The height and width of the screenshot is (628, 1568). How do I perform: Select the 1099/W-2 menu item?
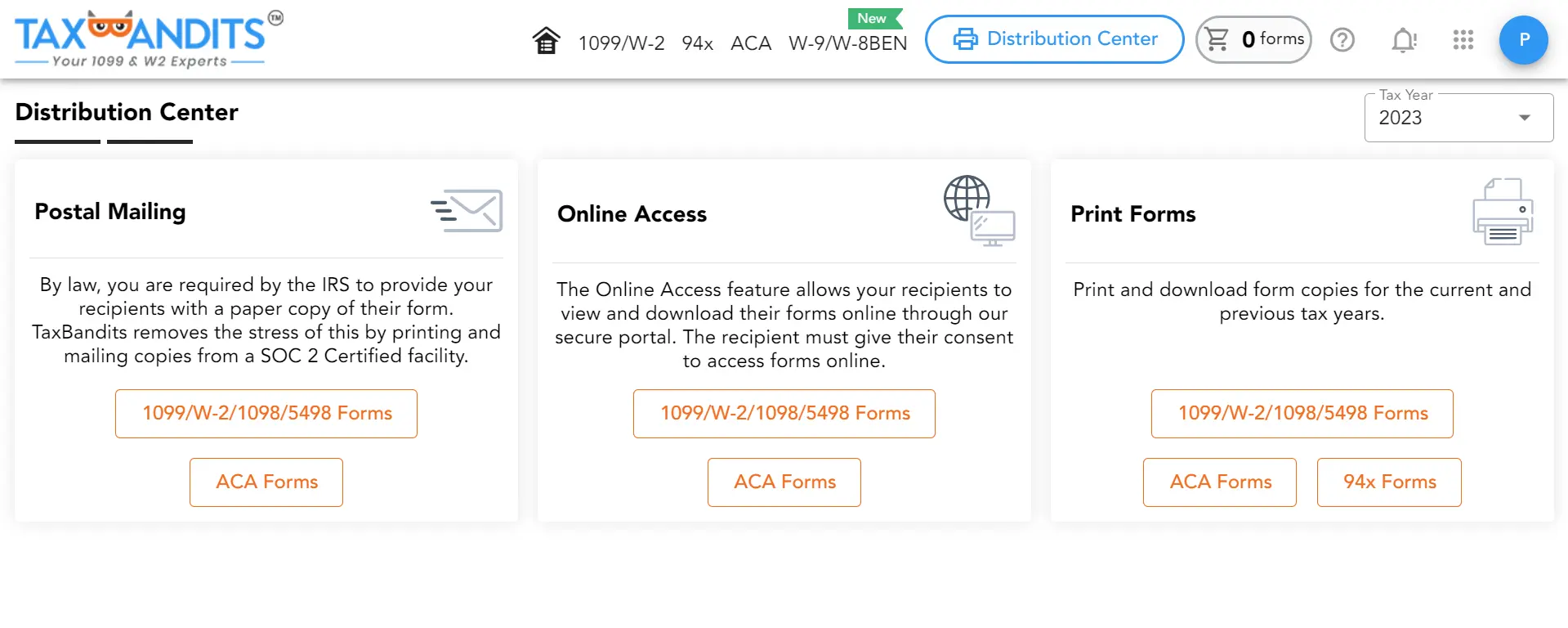click(622, 43)
